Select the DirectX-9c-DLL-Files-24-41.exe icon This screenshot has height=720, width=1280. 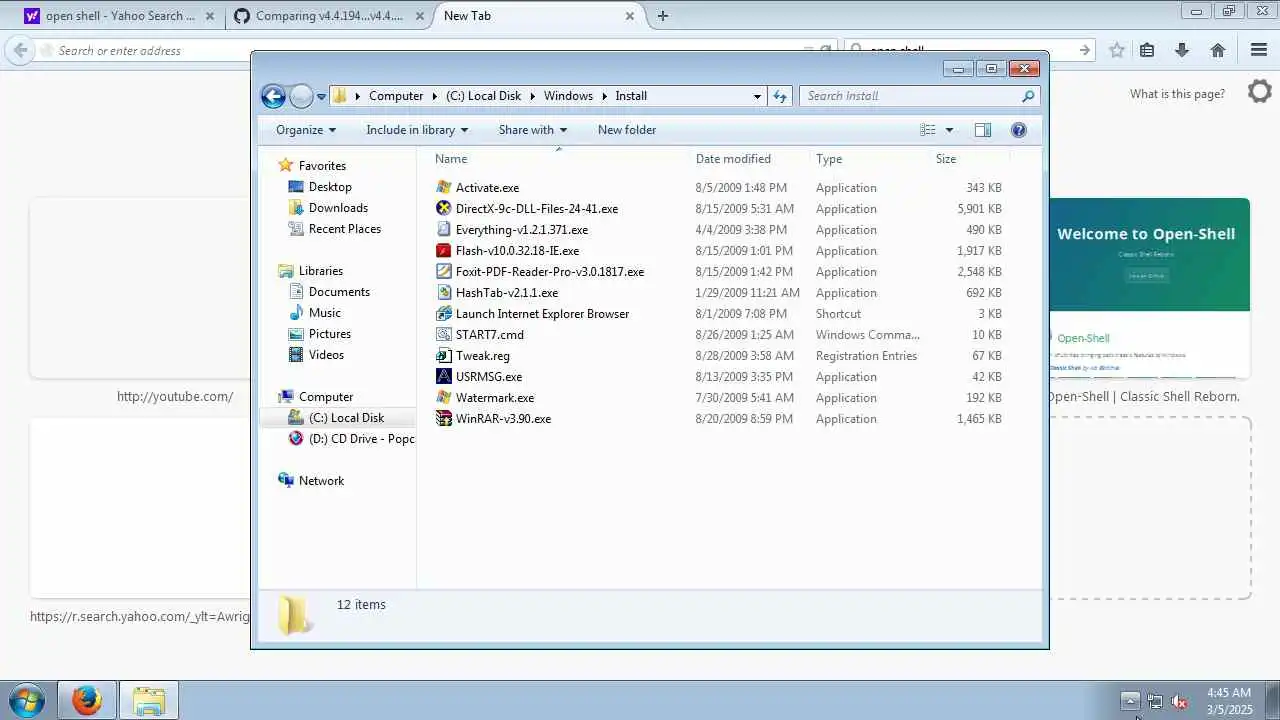click(x=444, y=209)
